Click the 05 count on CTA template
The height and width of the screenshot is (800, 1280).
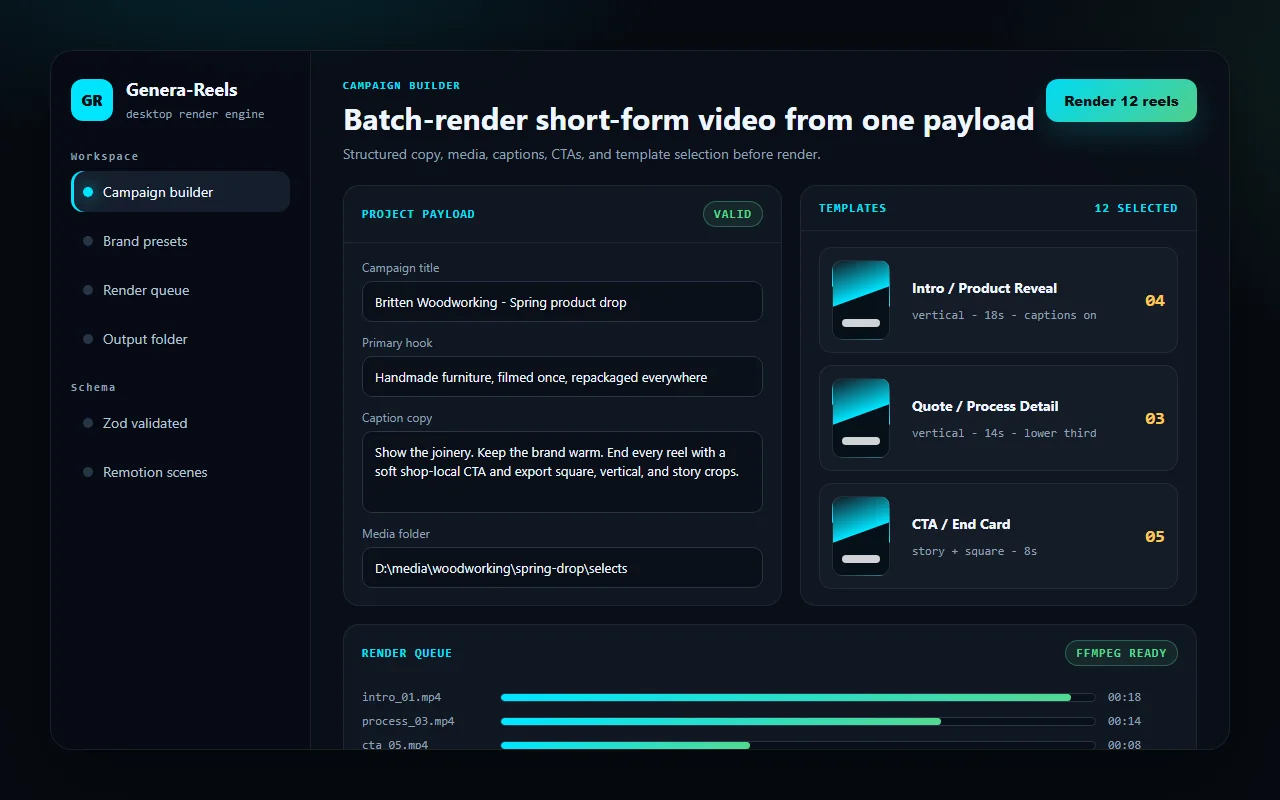click(1155, 537)
